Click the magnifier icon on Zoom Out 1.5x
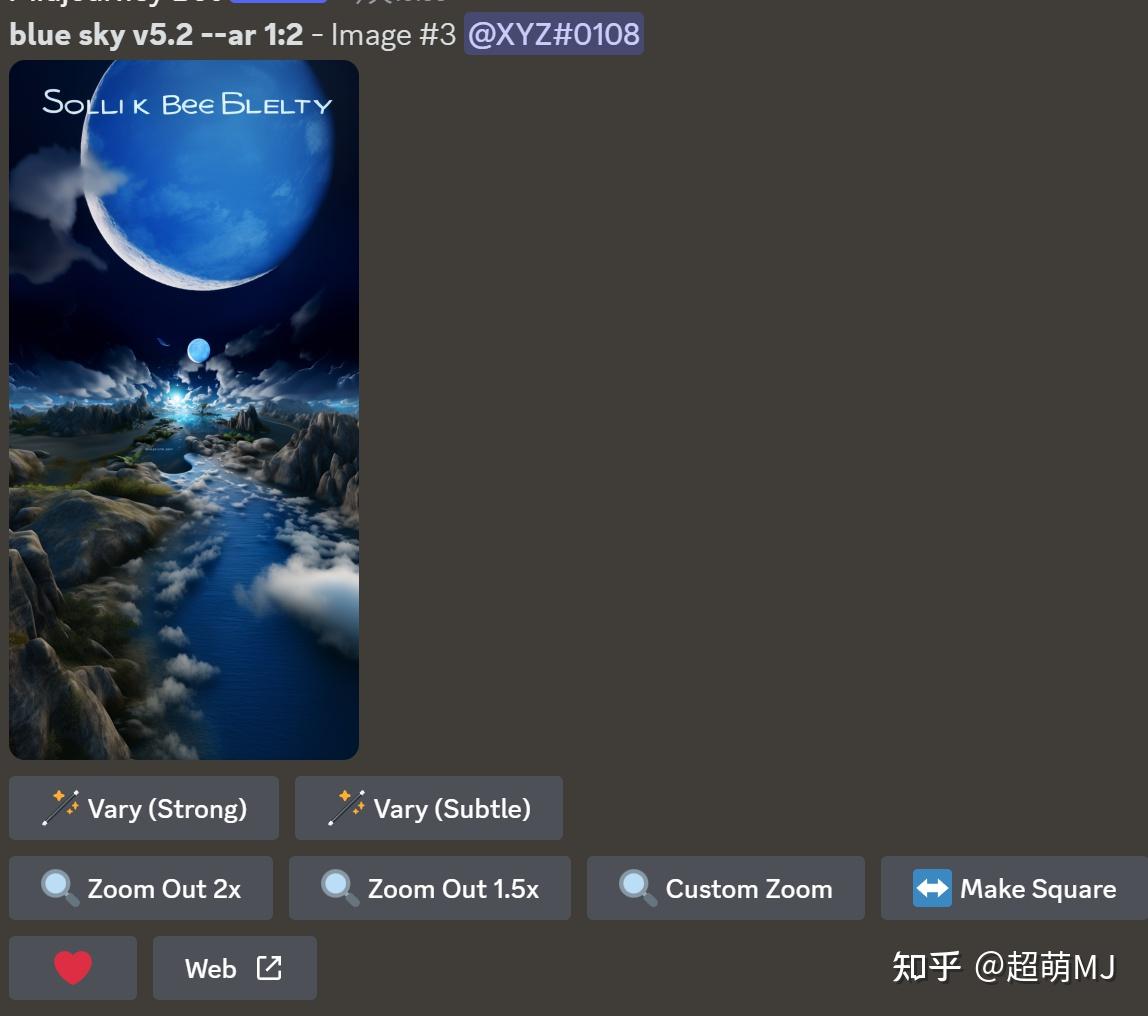Screen dimensions: 1148x1016 [338, 887]
